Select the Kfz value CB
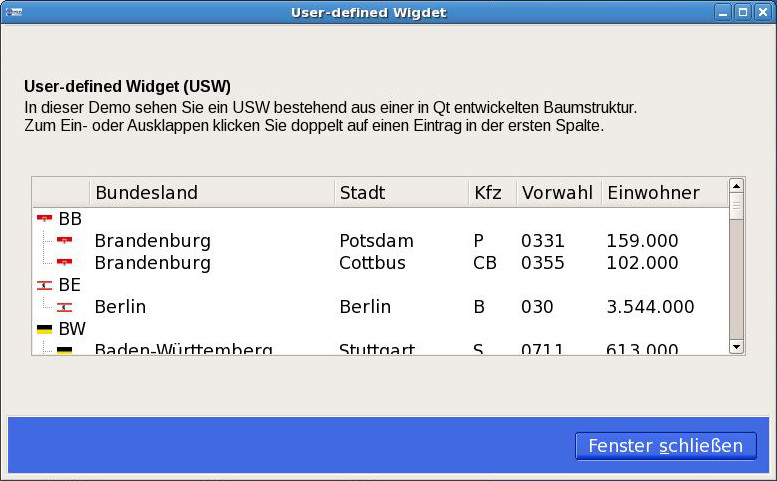This screenshot has height=481, width=777. click(485, 263)
